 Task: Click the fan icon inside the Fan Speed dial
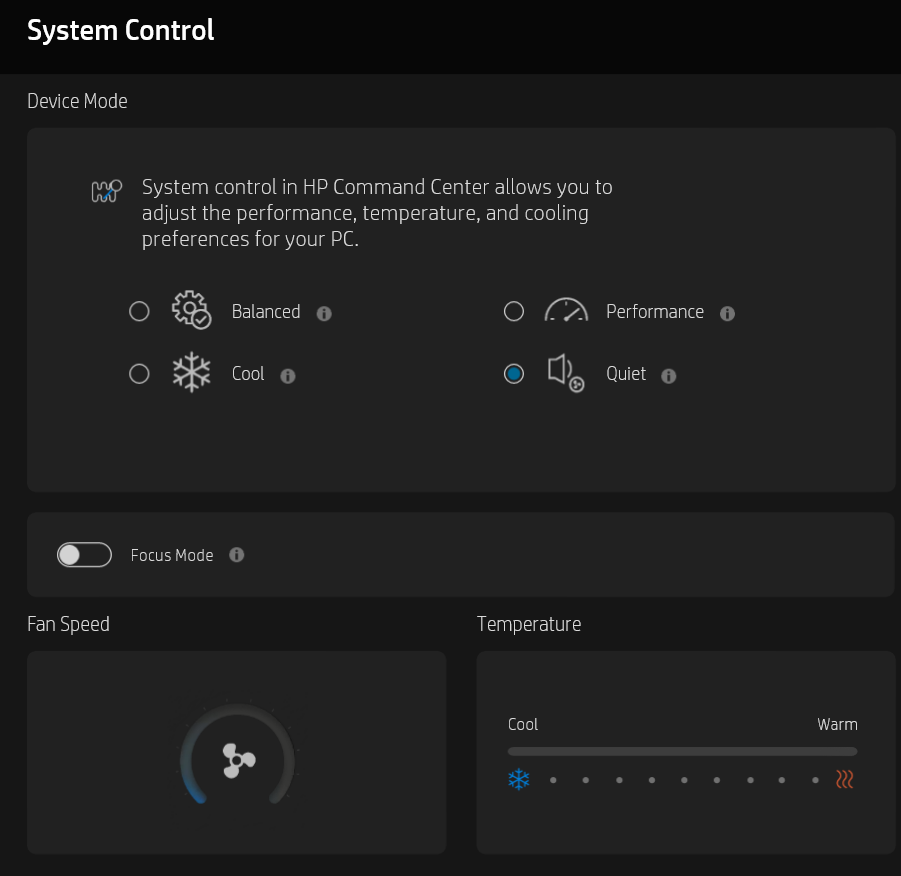(x=236, y=761)
